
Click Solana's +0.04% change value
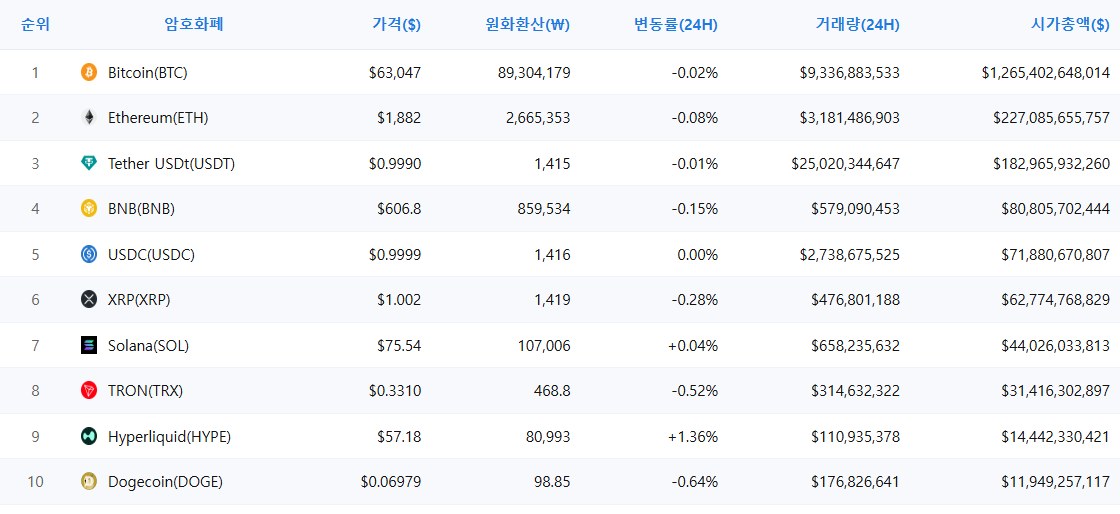point(694,346)
